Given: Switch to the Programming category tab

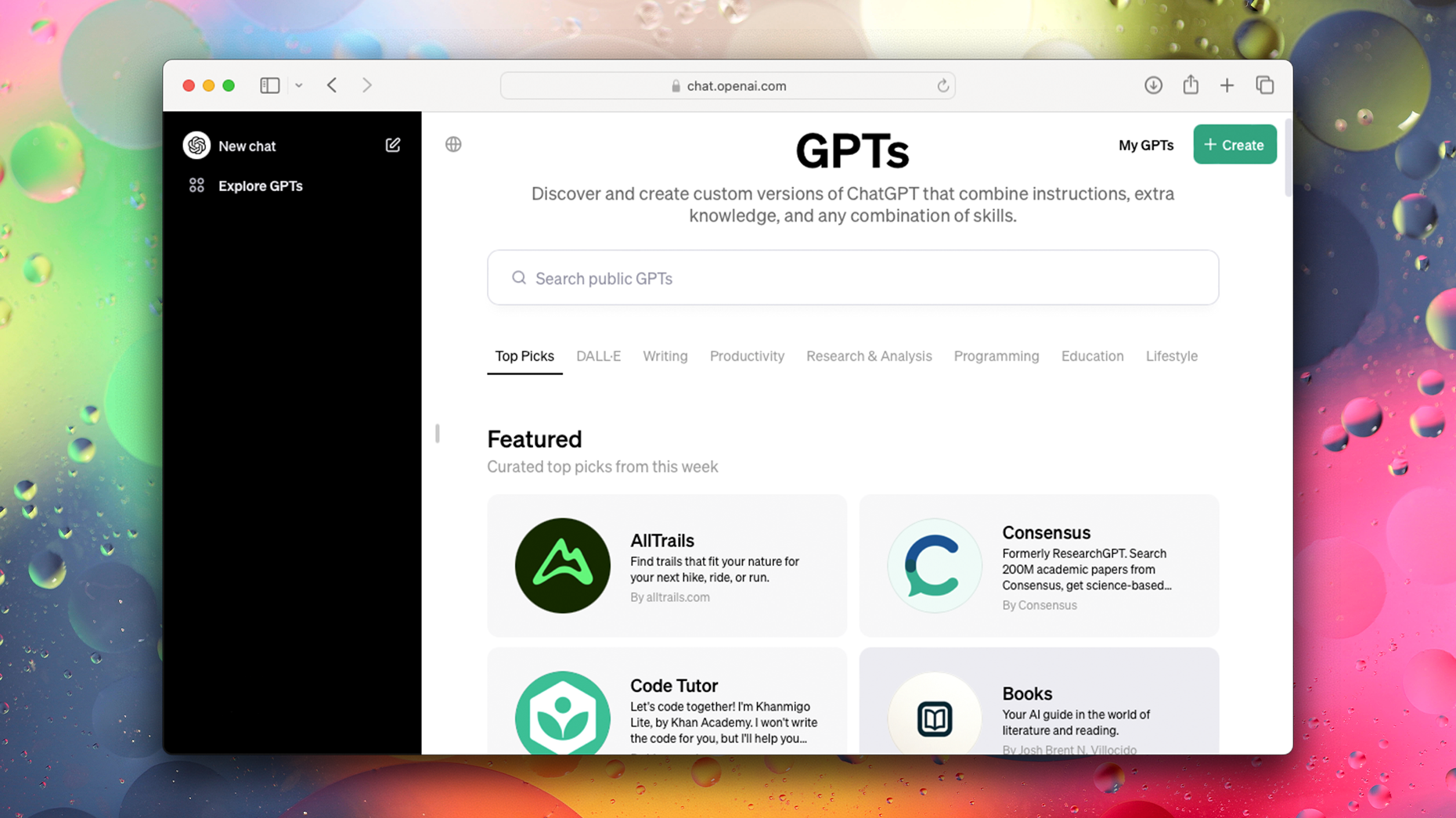Looking at the screenshot, I should [x=996, y=356].
